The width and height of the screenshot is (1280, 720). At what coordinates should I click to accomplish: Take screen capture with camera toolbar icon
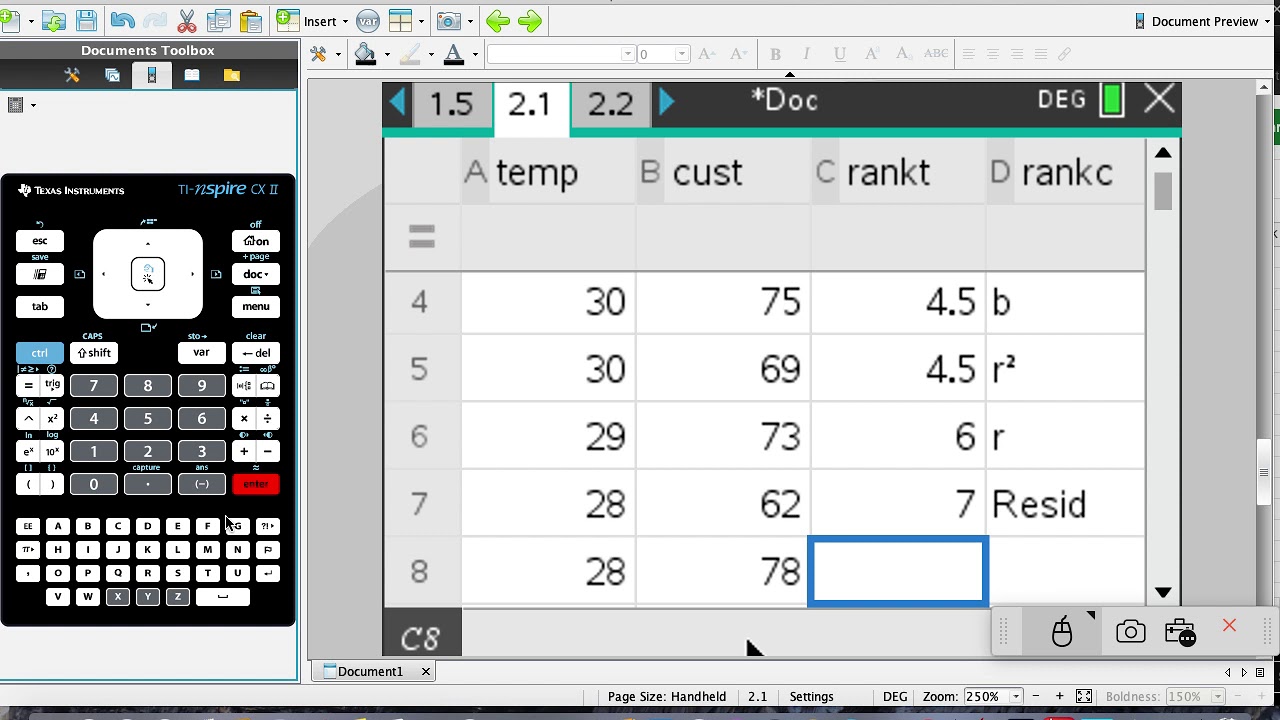point(449,21)
